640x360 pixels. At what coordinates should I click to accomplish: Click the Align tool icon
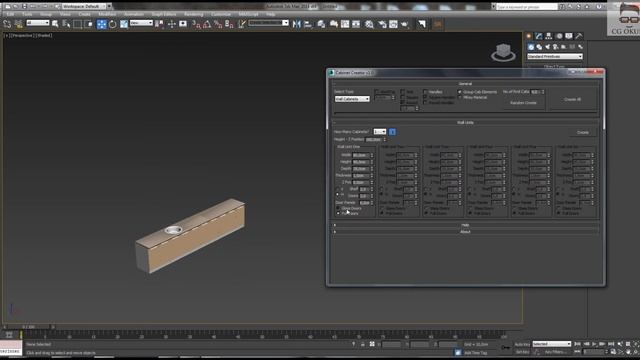pyautogui.click(x=308, y=24)
